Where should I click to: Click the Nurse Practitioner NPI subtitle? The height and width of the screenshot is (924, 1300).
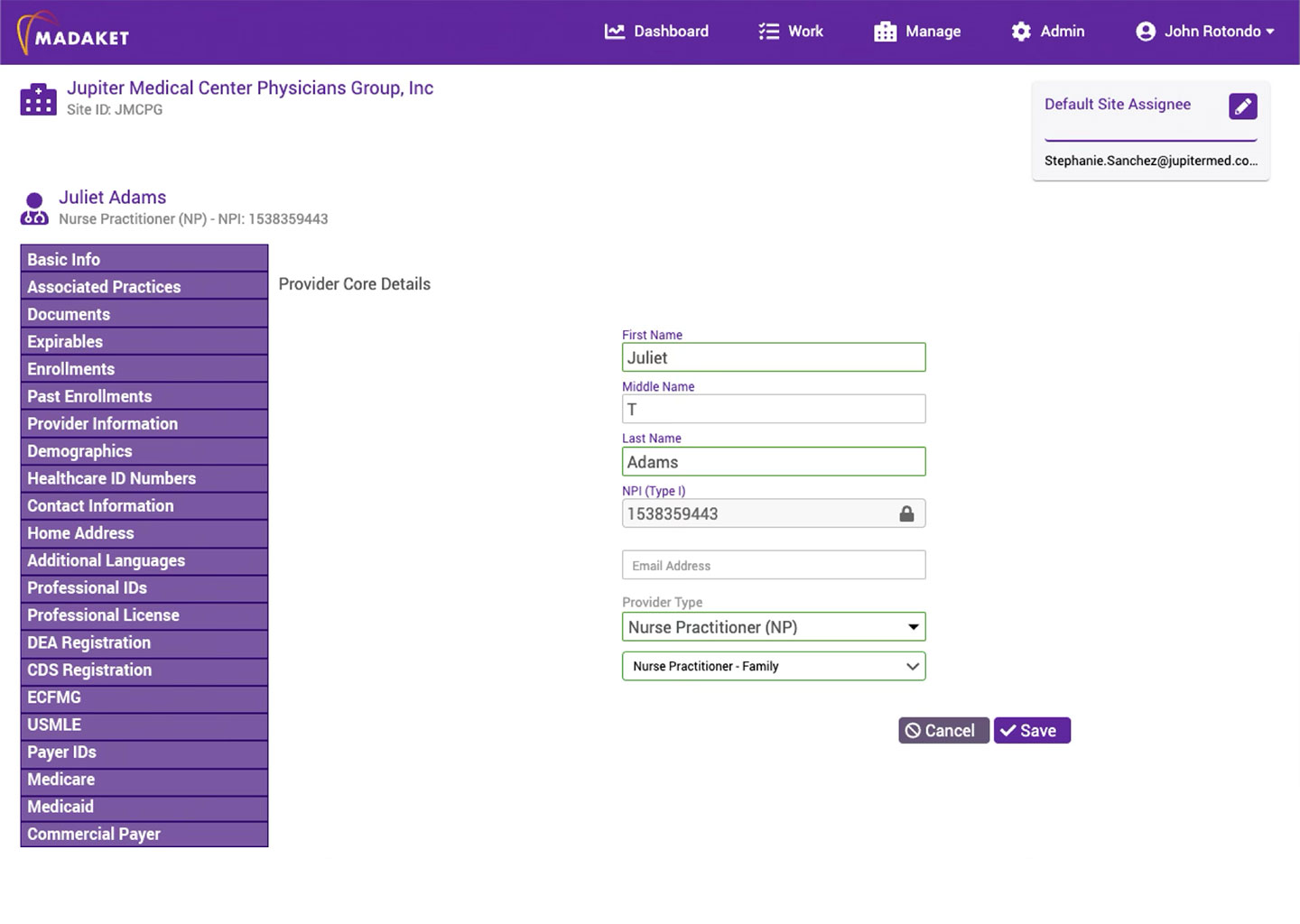pos(193,219)
